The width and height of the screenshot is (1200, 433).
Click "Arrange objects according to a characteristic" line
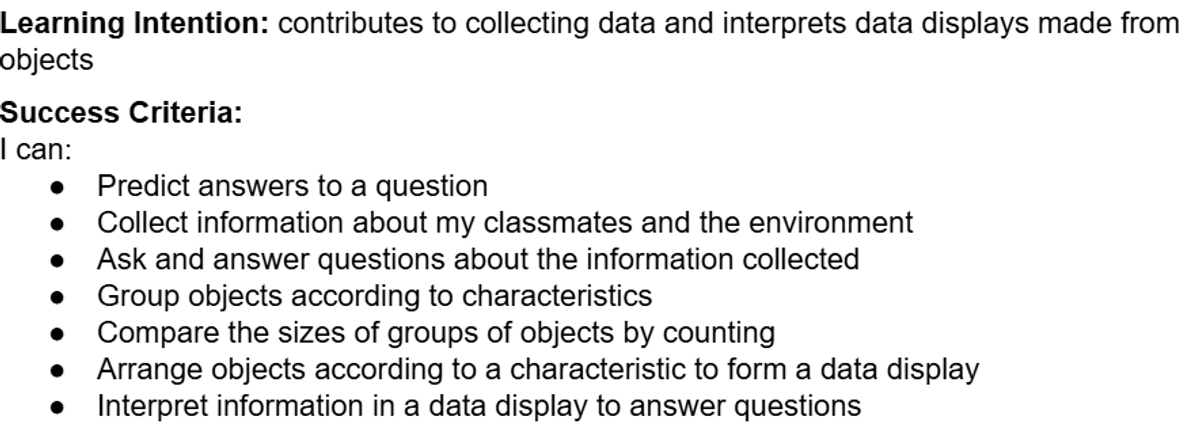(537, 370)
